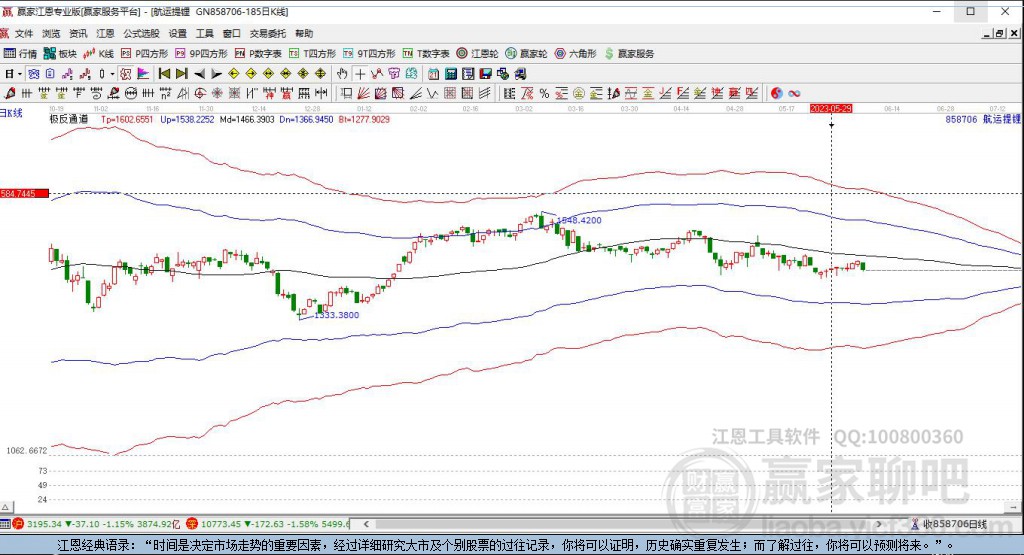
Task: Jump to first bar with skip-start icon
Action: click(164, 74)
